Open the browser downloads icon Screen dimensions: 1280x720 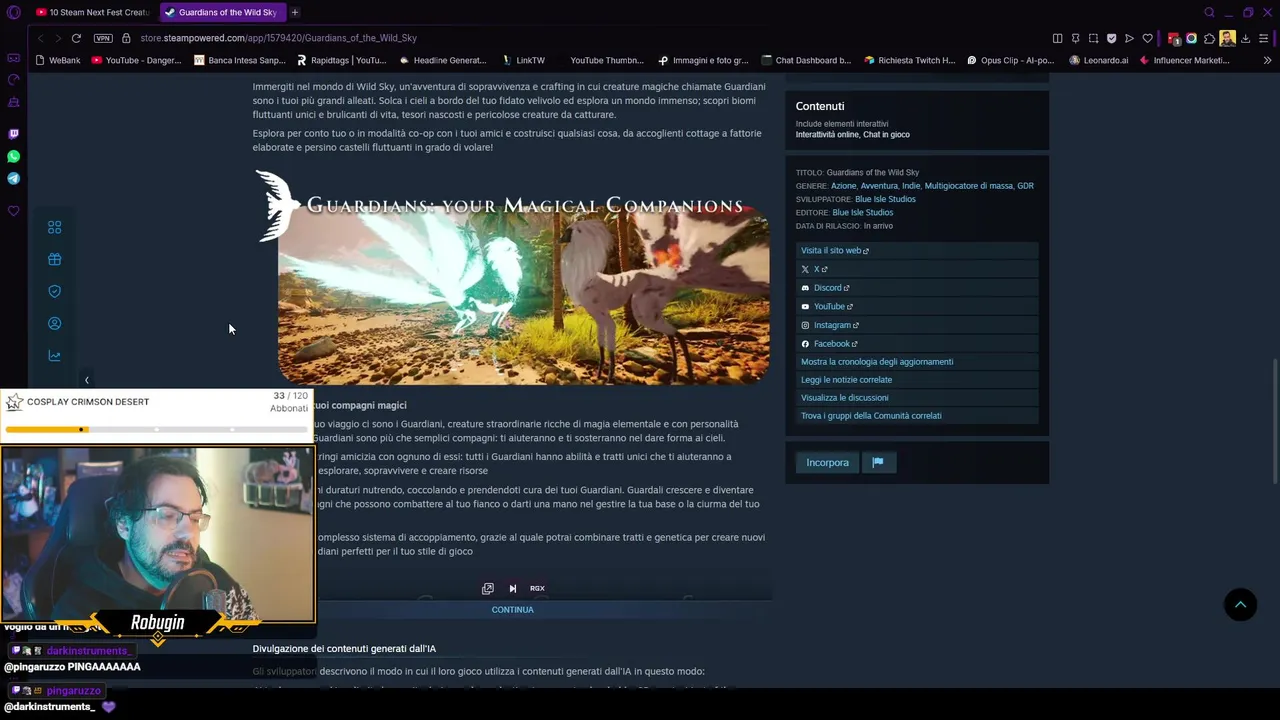1245,38
